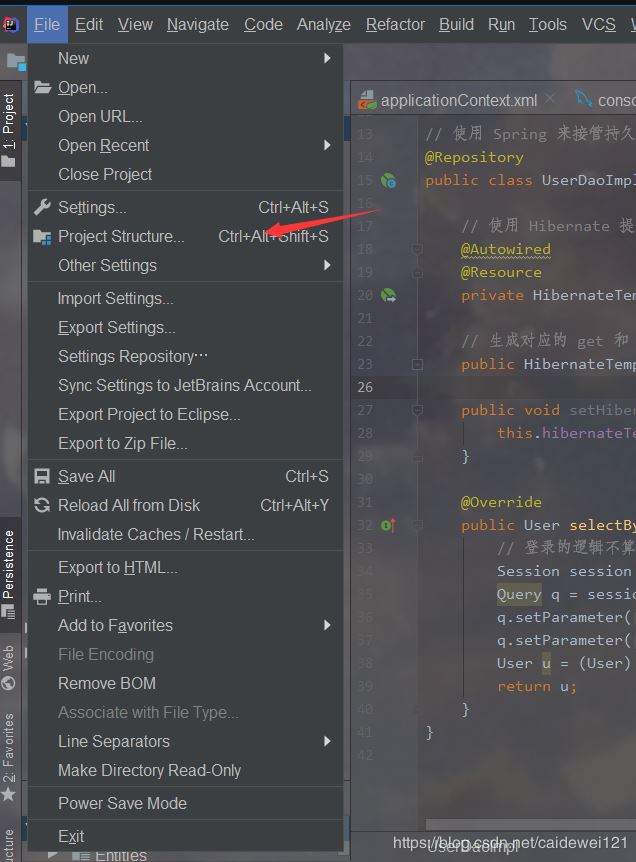Open the Run menu
The image size is (636, 862).
click(501, 25)
